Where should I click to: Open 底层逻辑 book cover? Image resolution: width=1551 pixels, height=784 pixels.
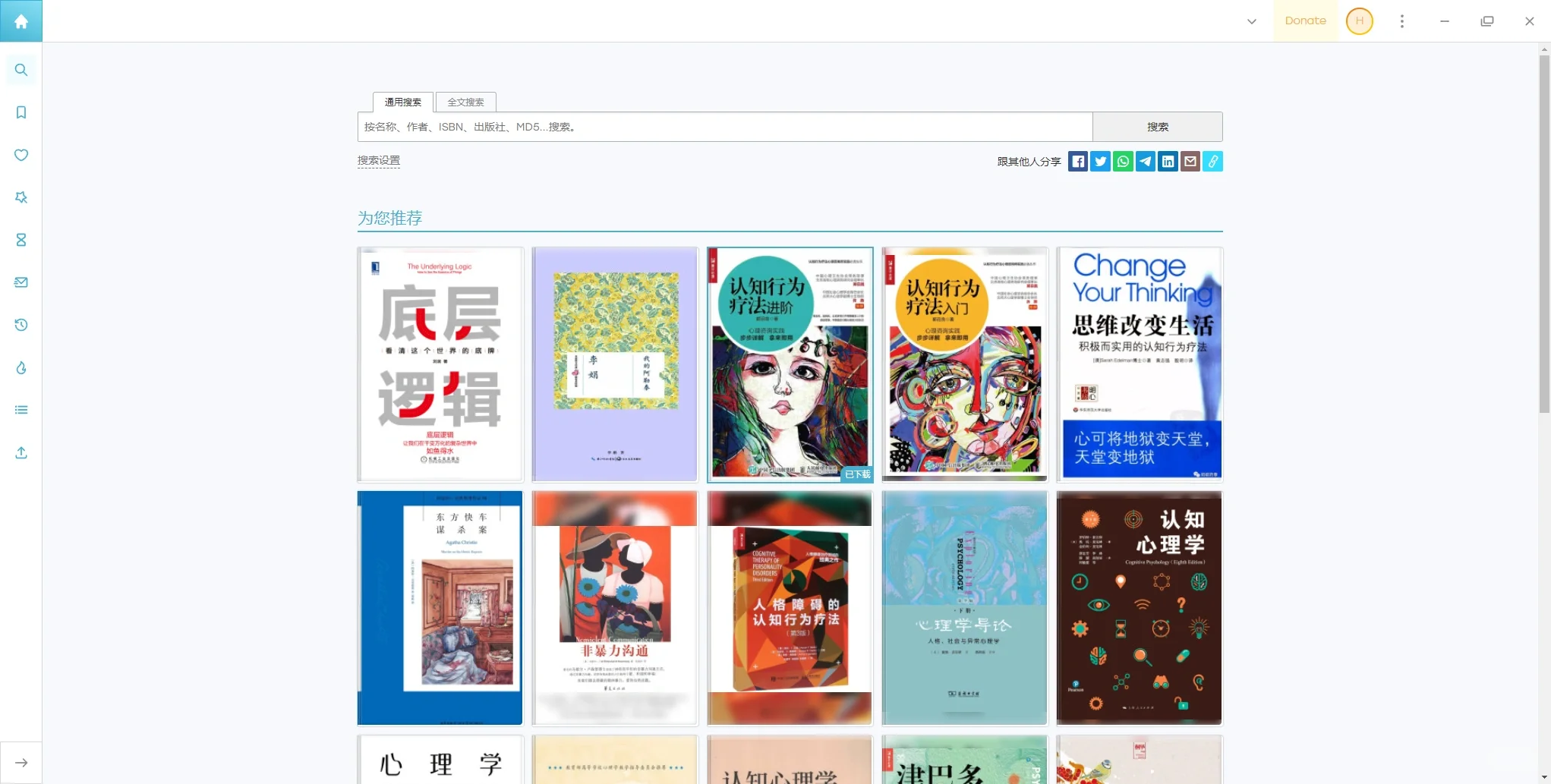pyautogui.click(x=440, y=364)
